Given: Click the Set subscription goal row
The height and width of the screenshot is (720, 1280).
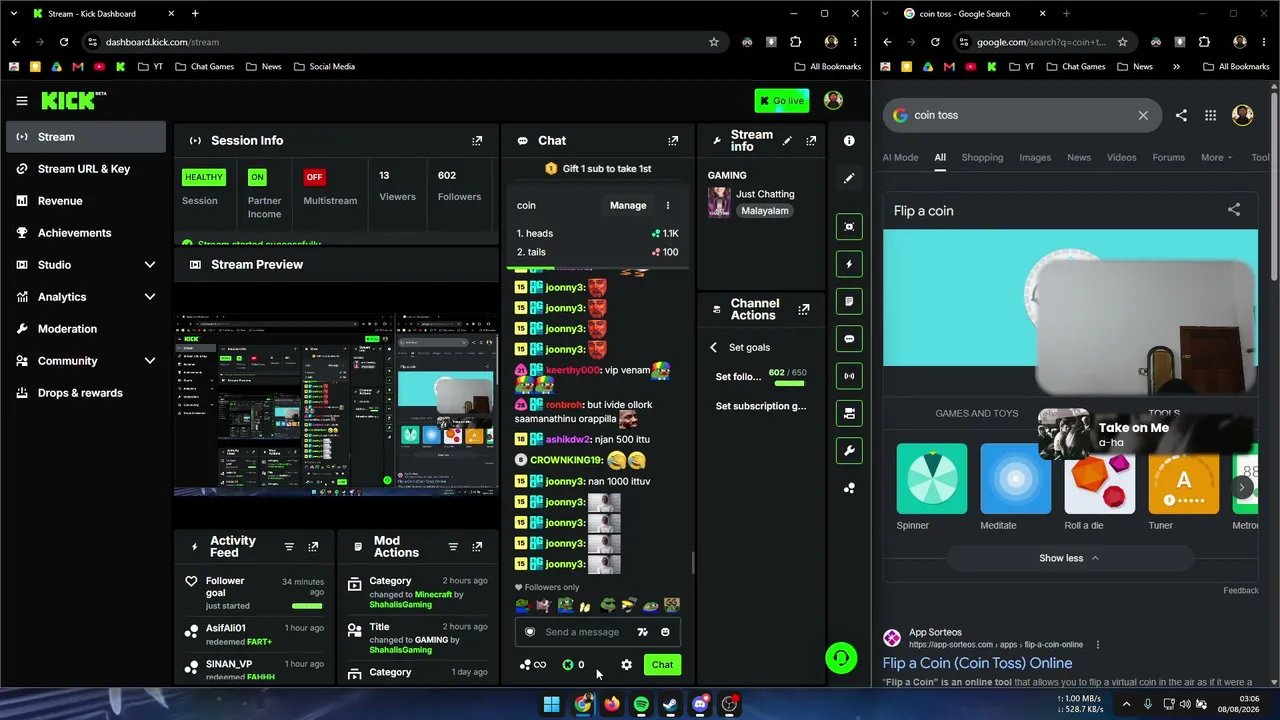Looking at the screenshot, I should click(761, 406).
